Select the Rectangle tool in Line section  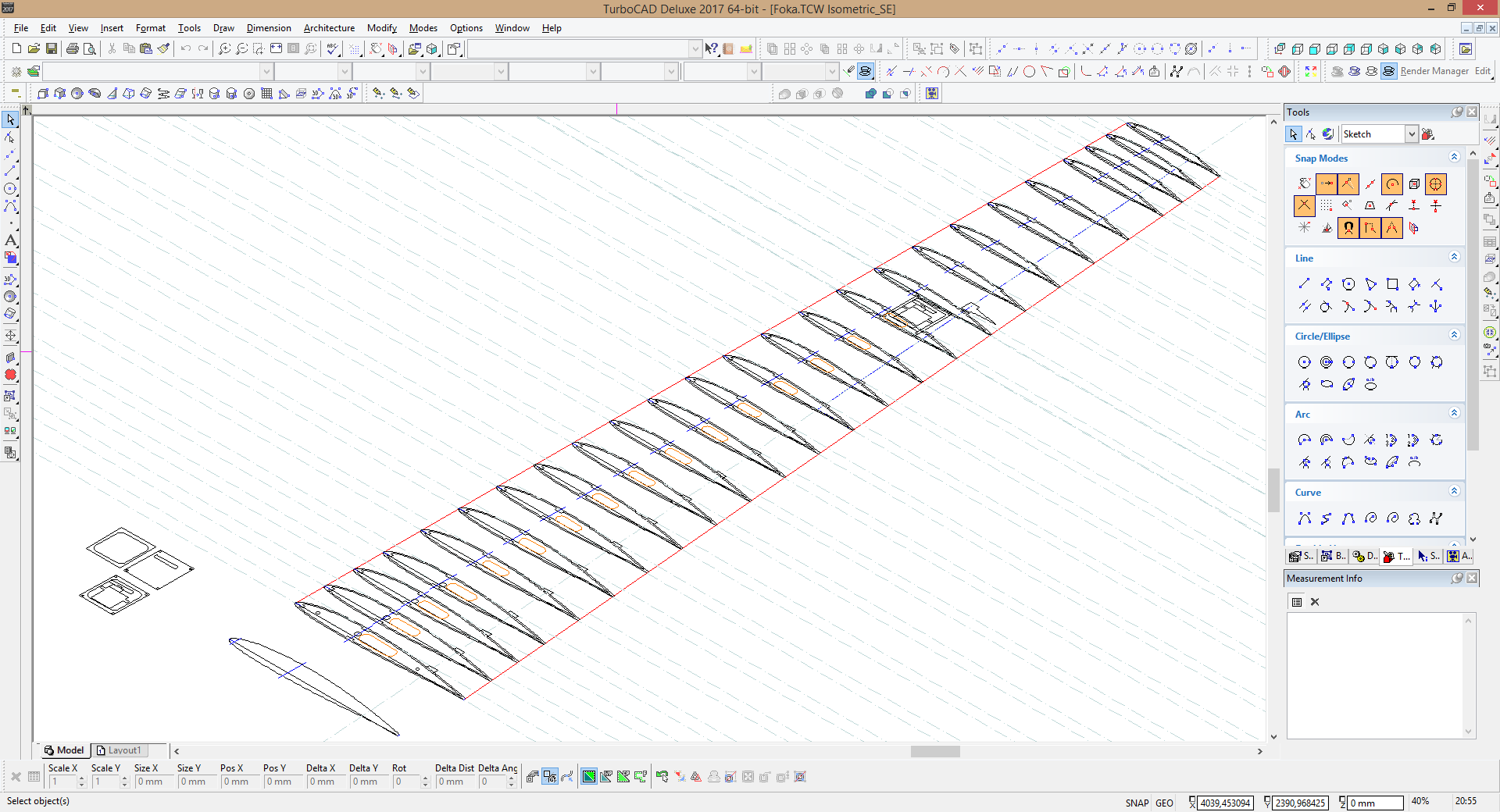(1392, 284)
